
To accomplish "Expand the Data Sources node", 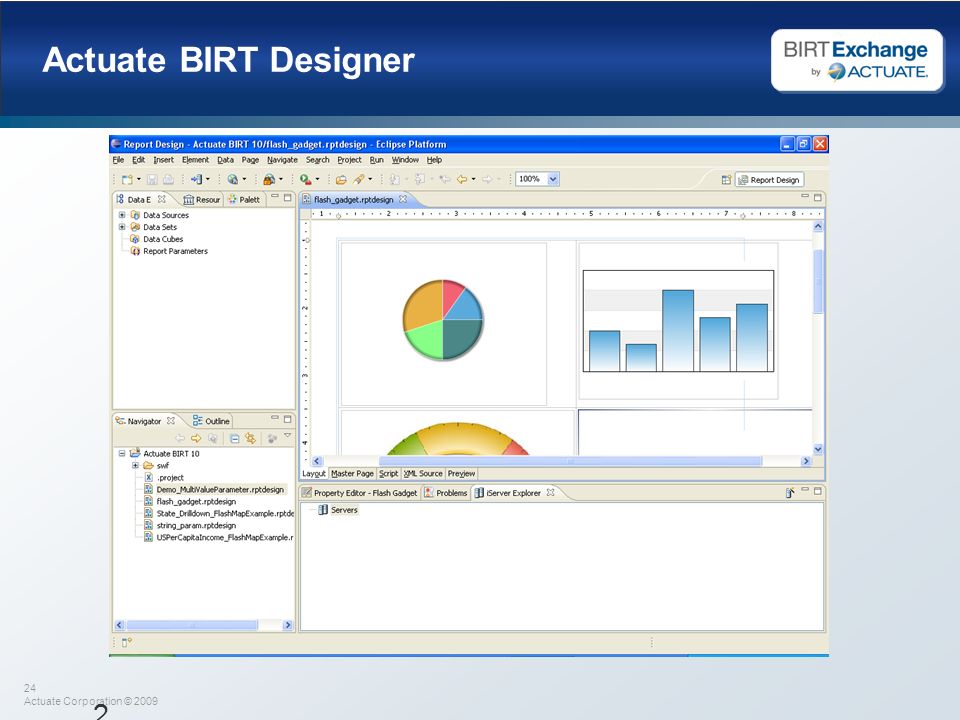I will coord(122,215).
